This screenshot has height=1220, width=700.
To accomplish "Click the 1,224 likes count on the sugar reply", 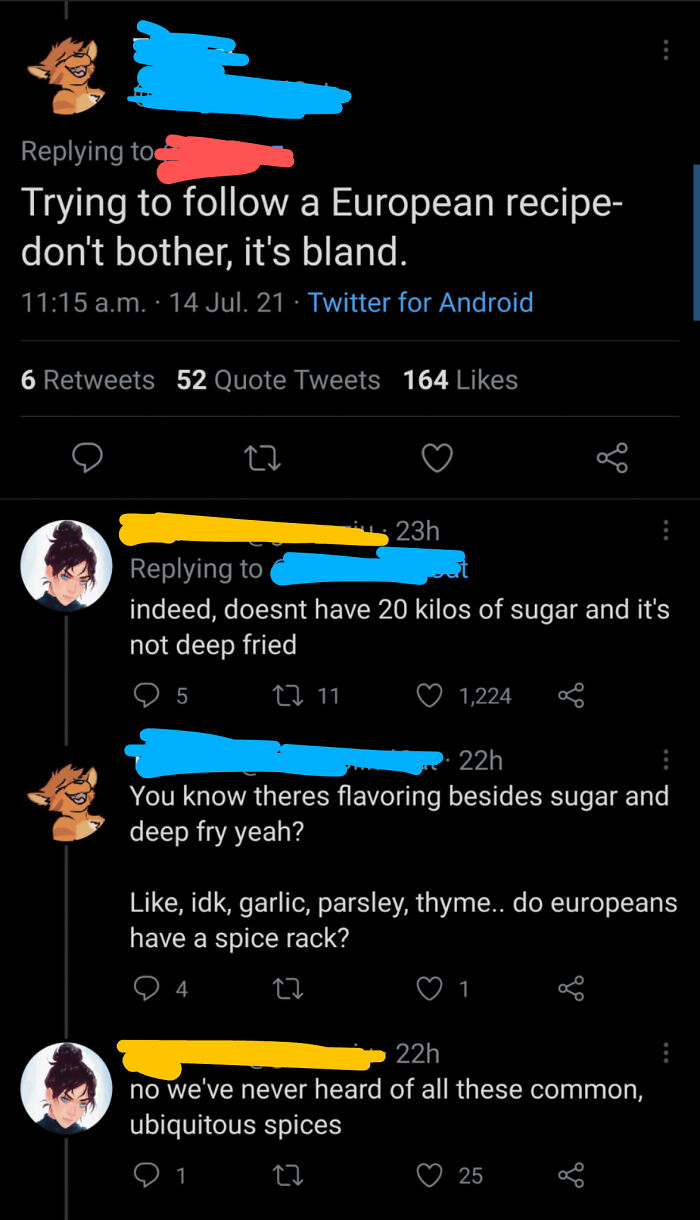I will (486, 695).
